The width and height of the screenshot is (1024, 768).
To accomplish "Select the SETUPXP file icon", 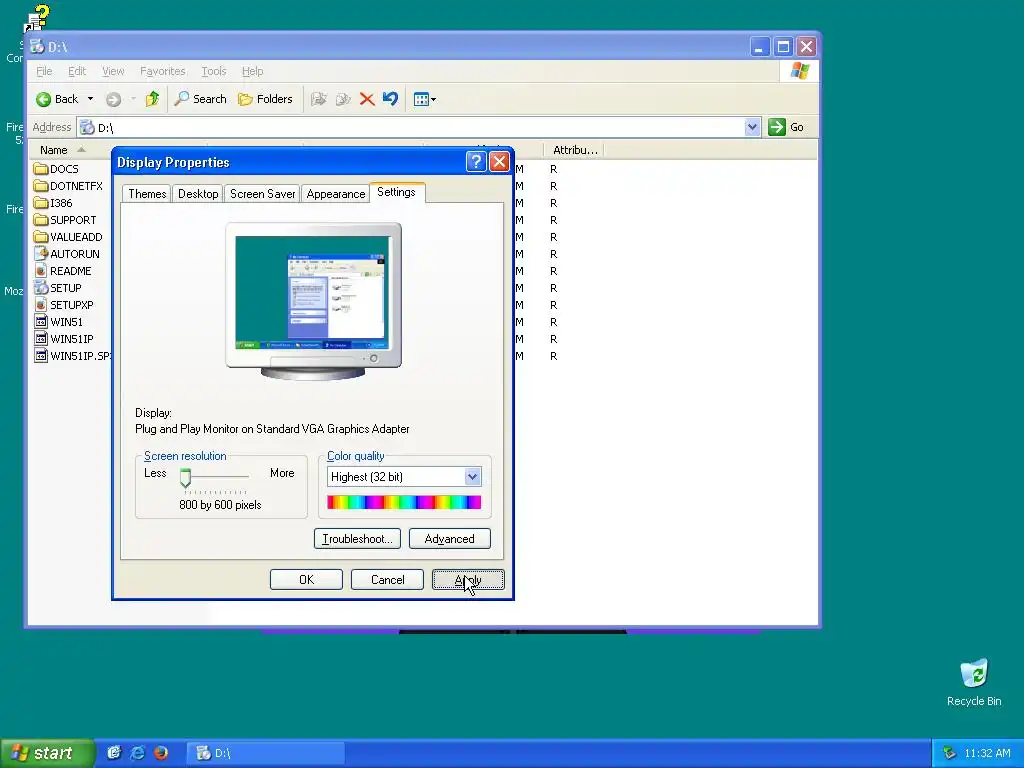I will [x=41, y=304].
